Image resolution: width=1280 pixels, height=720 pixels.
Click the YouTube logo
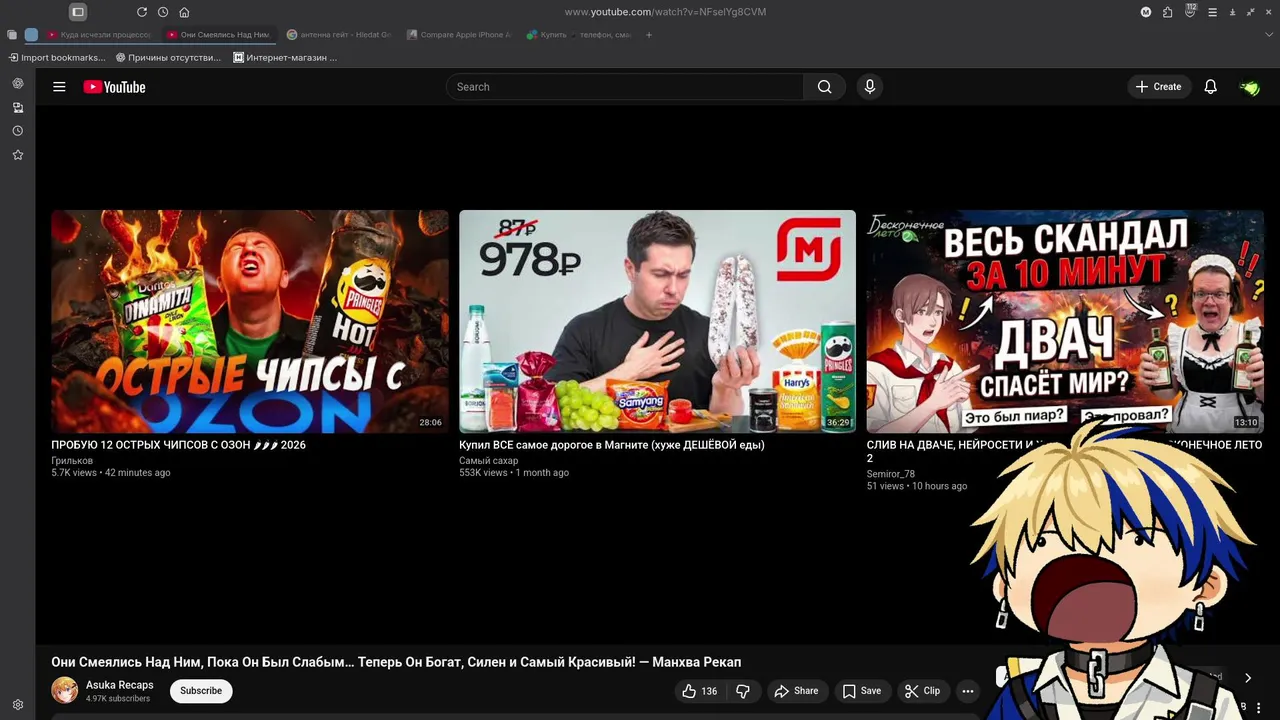(x=114, y=87)
